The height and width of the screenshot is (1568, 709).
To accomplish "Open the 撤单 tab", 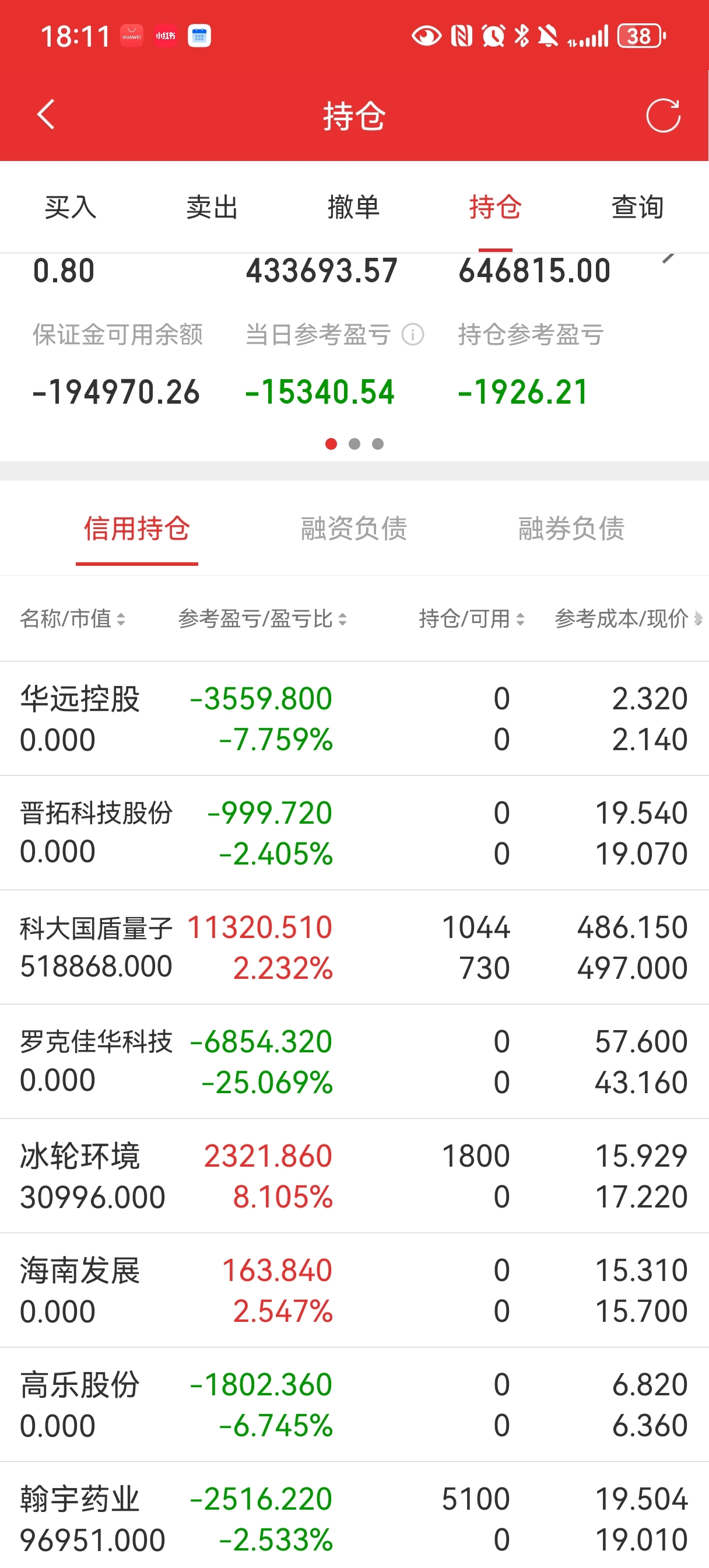I will click(353, 208).
